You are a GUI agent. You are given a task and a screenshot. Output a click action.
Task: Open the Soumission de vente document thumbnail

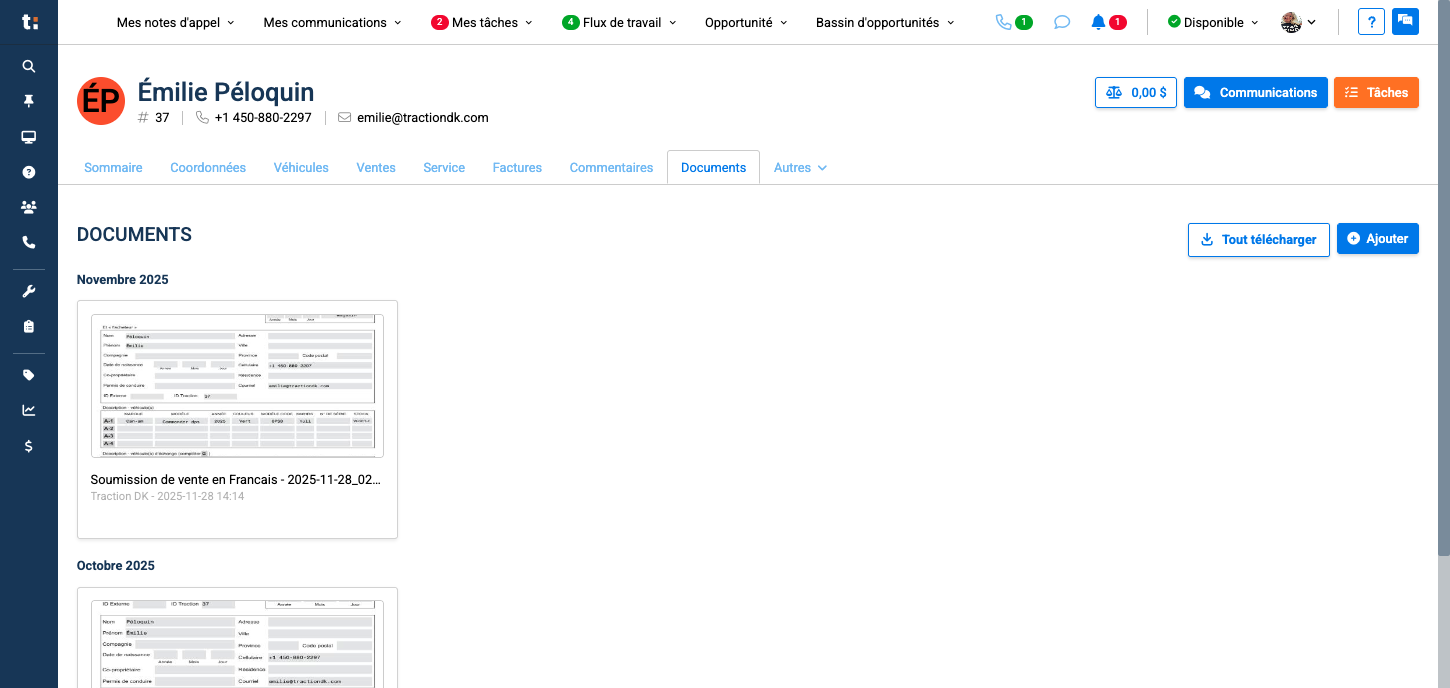(237, 384)
